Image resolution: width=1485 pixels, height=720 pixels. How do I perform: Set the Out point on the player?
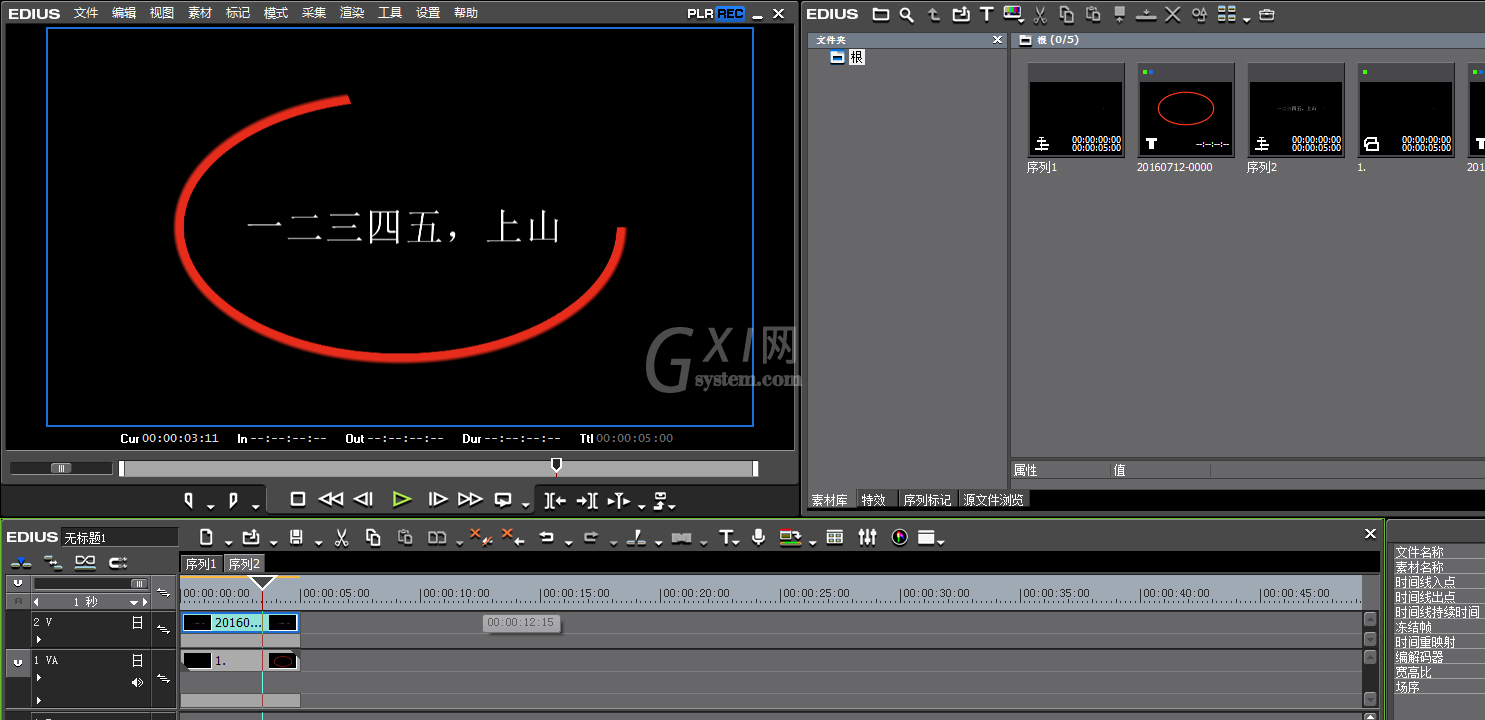pos(233,499)
